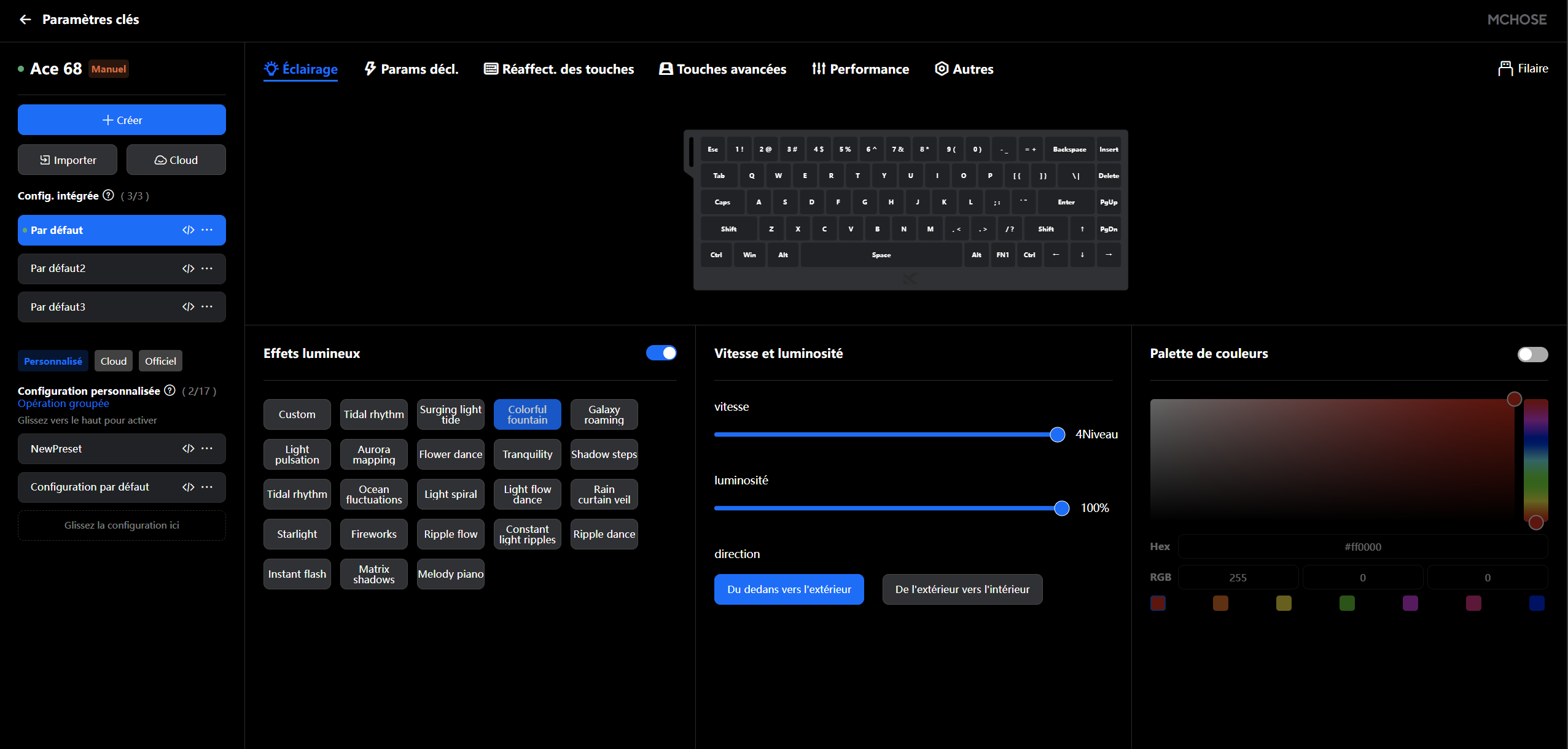Click the code icon on NewPreset

click(x=188, y=449)
